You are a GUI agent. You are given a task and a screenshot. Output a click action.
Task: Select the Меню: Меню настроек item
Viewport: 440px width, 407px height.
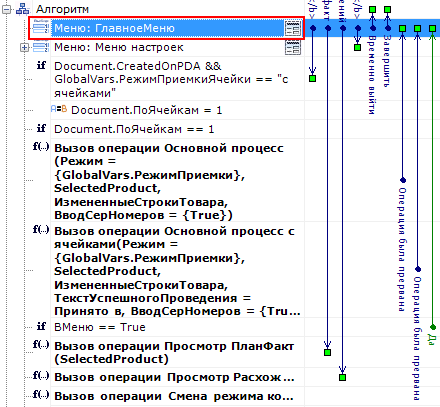coord(119,47)
